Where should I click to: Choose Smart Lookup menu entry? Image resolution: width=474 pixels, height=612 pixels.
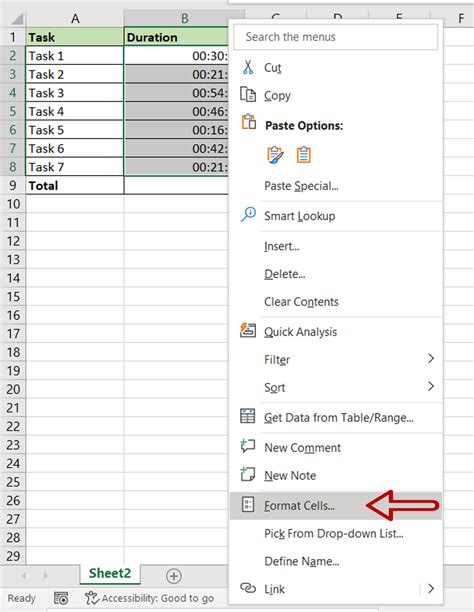(336, 216)
